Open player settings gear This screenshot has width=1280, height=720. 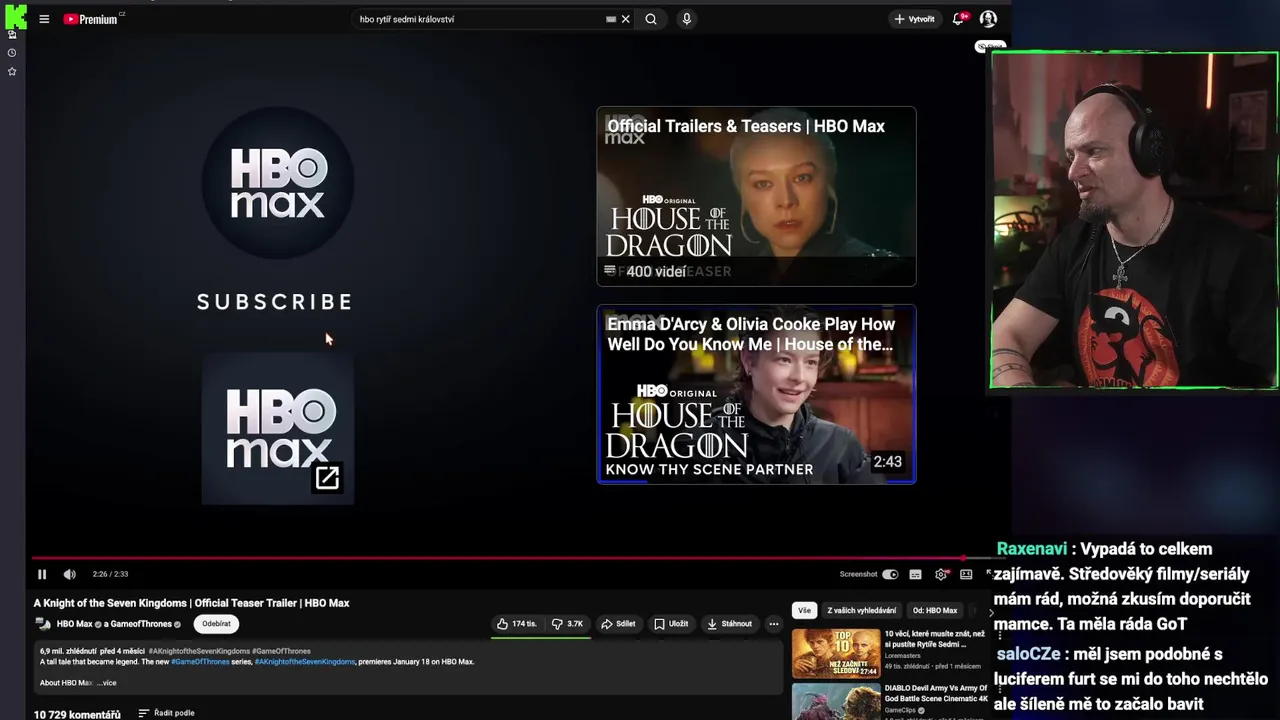pyautogui.click(x=941, y=574)
